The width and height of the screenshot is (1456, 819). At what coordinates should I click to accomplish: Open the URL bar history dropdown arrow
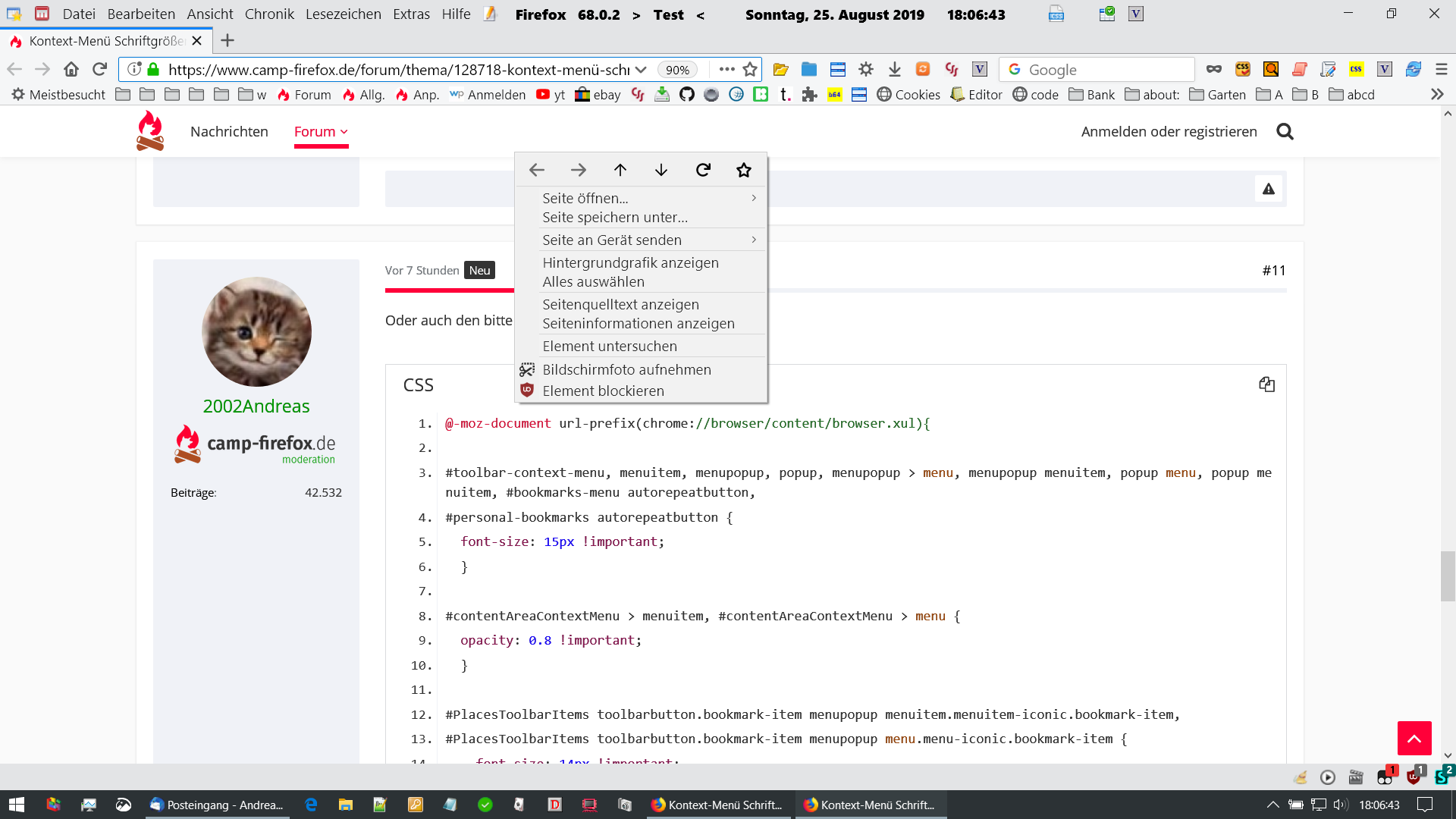[x=641, y=70]
